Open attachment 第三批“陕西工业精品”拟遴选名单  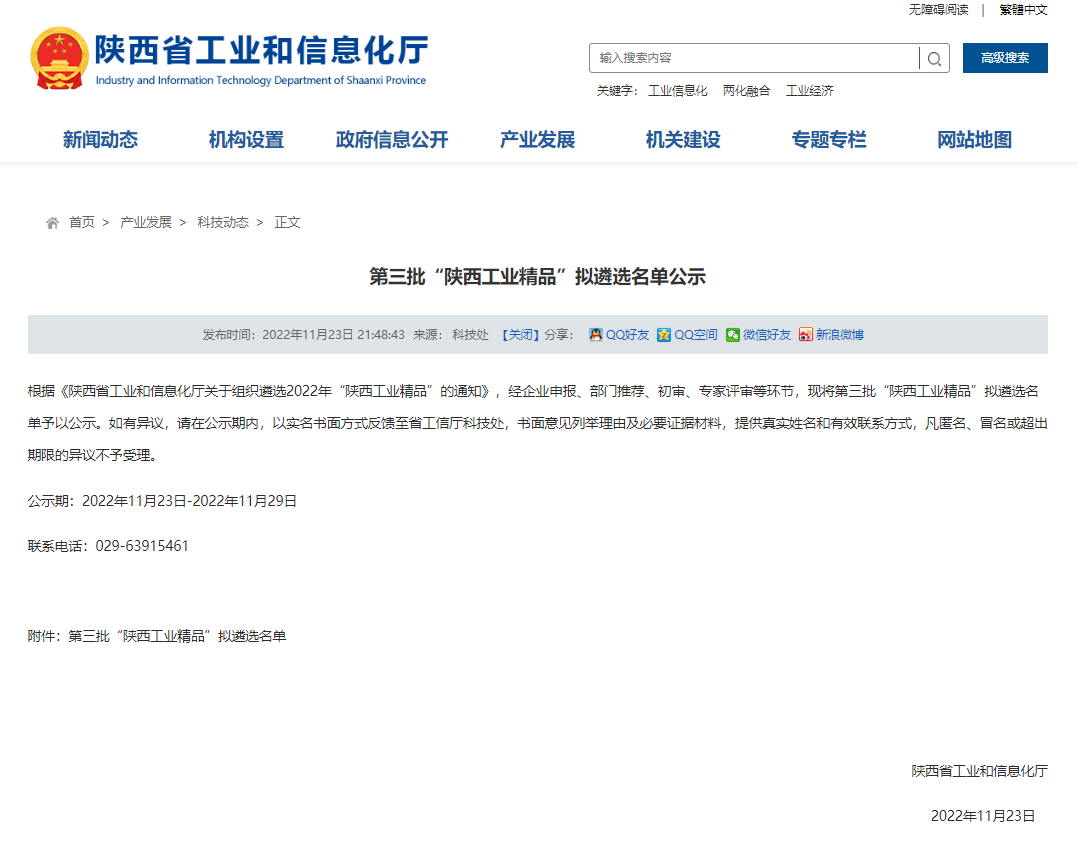tap(177, 637)
